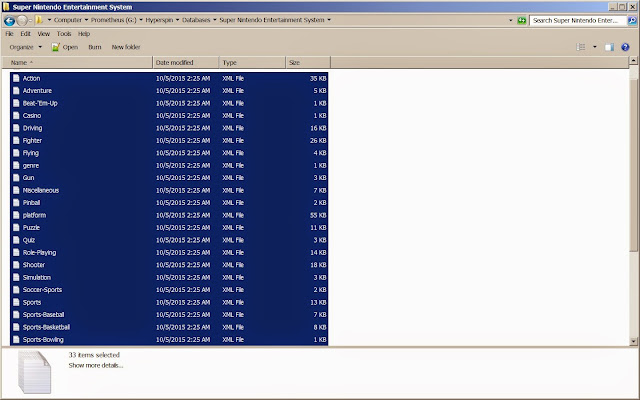Click the Forward navigation arrow
Viewport: 640px width, 400px height.
coord(22,20)
